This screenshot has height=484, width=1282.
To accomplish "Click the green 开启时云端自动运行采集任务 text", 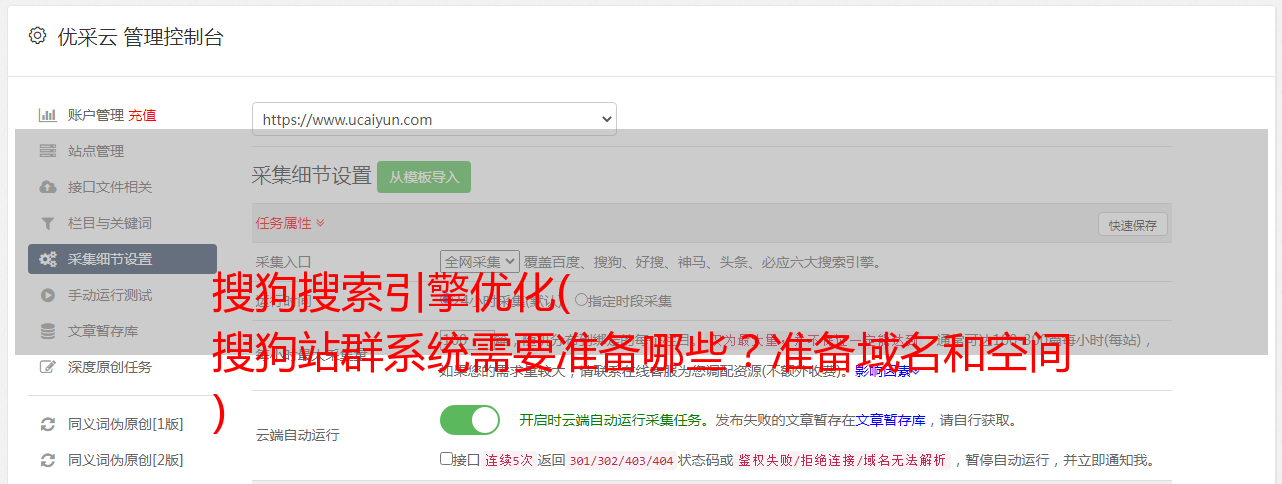I will [610, 420].
